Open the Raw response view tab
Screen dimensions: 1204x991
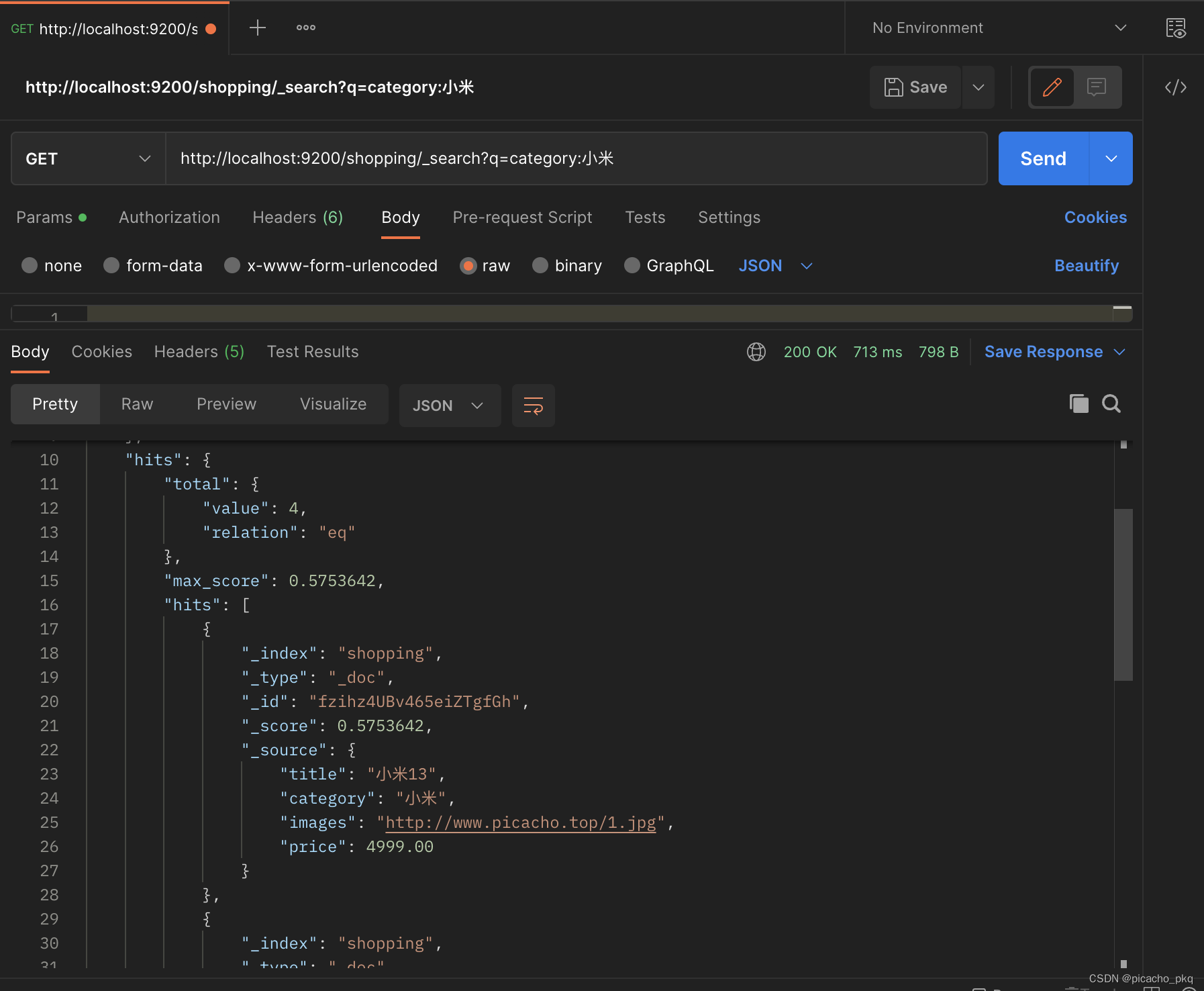point(137,404)
